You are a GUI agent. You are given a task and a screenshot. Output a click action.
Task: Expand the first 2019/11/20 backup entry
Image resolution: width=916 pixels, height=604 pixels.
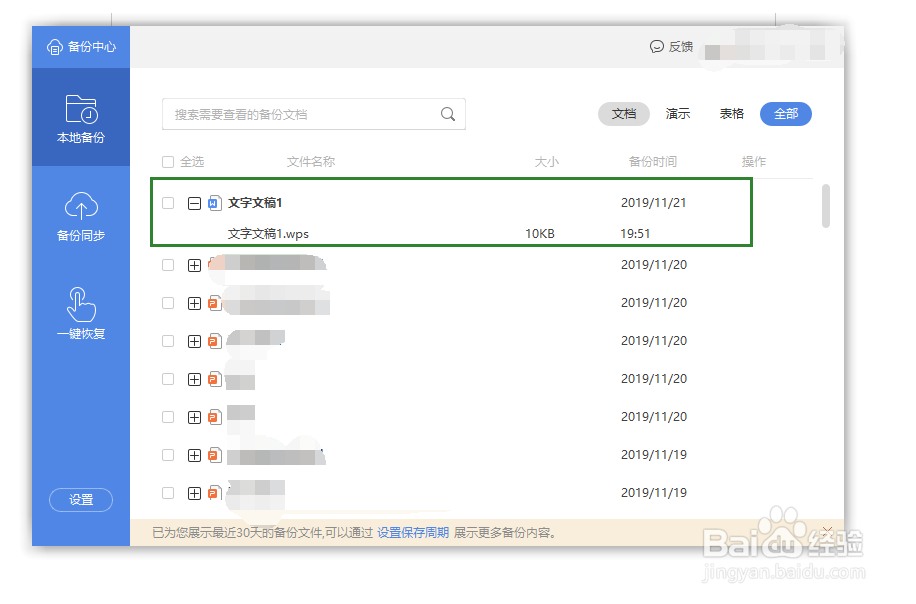pos(193,264)
